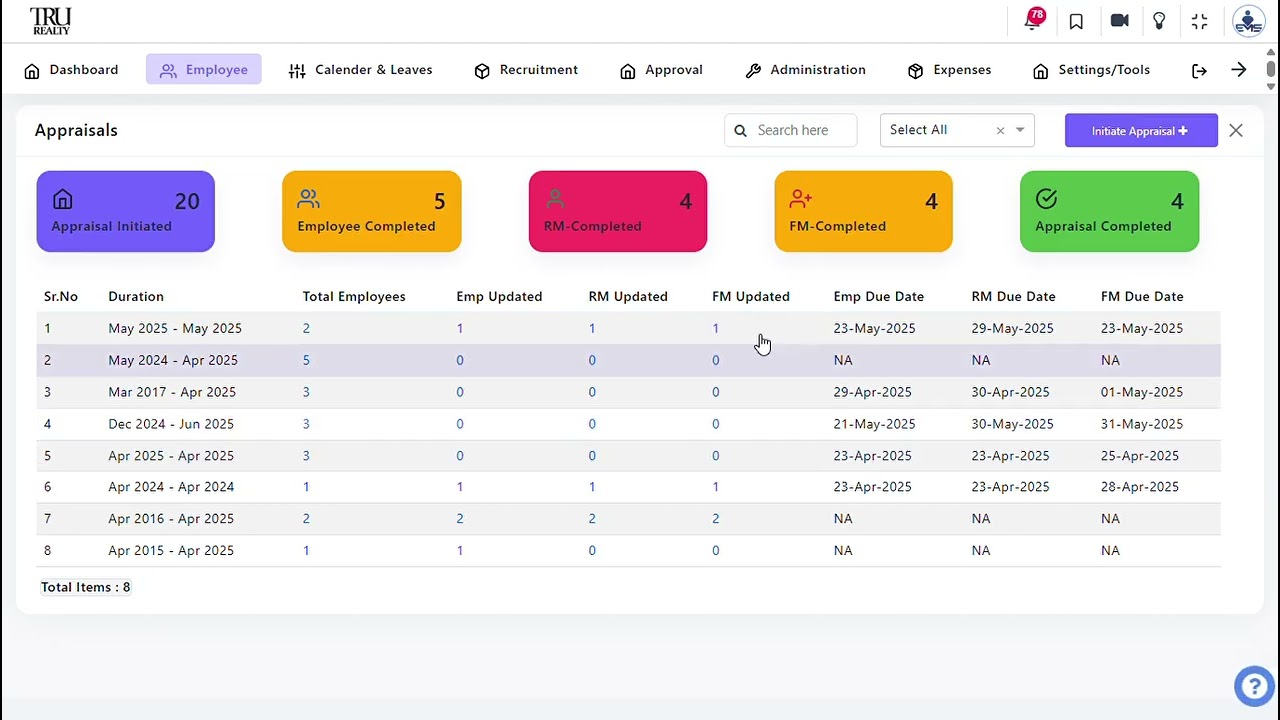Open Total Employees 2 for May 2025 row
Viewport: 1280px width, 720px height.
(x=306, y=328)
